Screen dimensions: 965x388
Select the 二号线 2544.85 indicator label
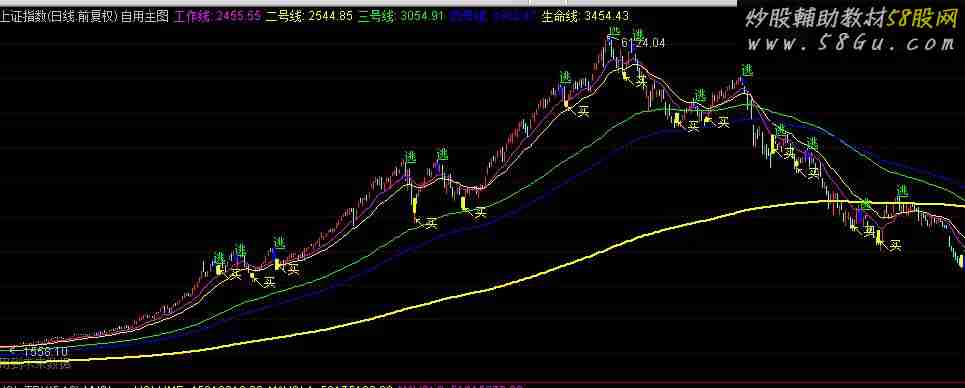310,17
